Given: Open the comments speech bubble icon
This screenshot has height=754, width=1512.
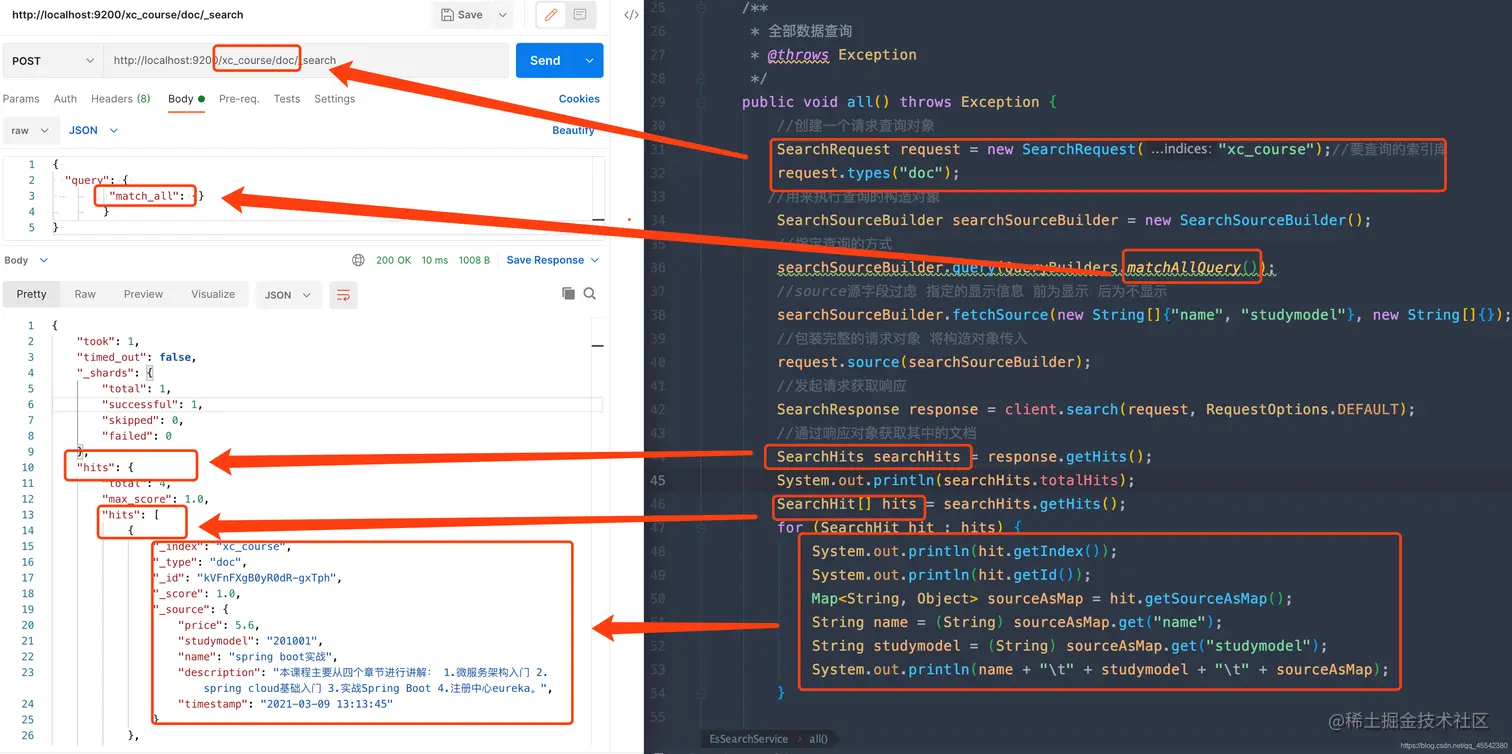Looking at the screenshot, I should point(580,15).
